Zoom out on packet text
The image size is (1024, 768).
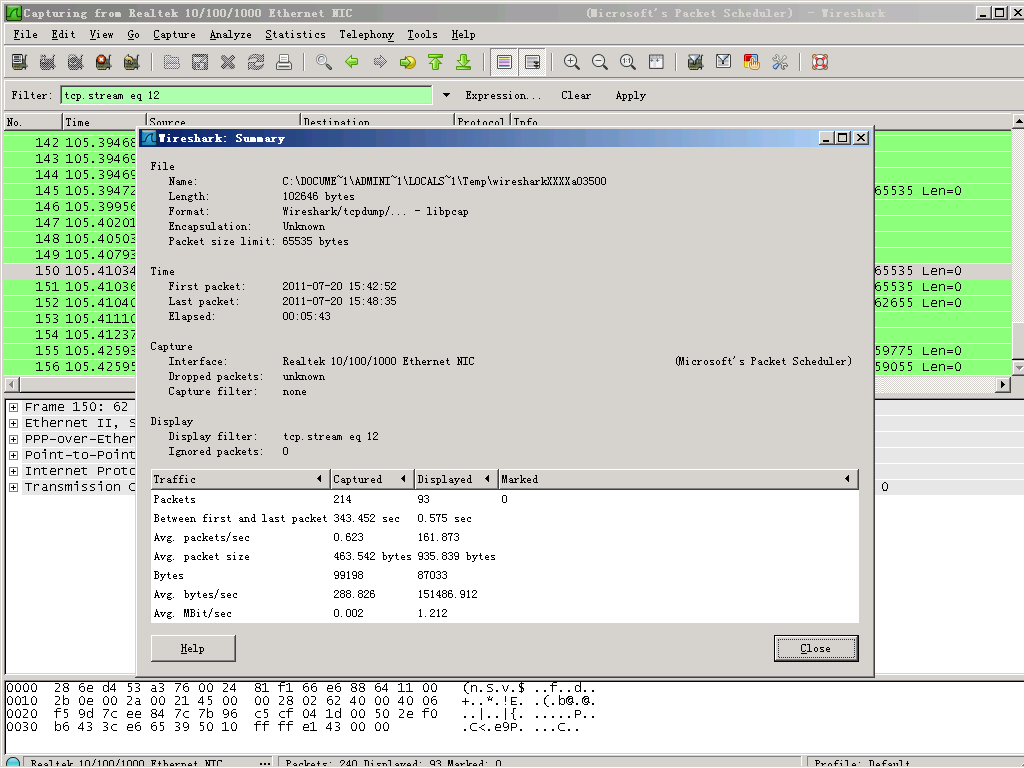pyautogui.click(x=600, y=62)
